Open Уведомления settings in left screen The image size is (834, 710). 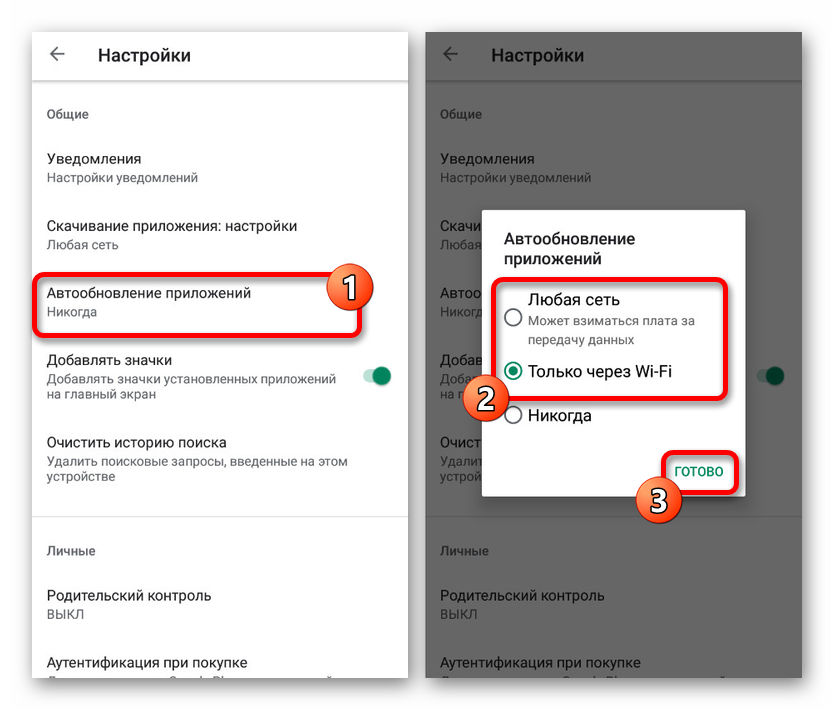click(x=220, y=168)
